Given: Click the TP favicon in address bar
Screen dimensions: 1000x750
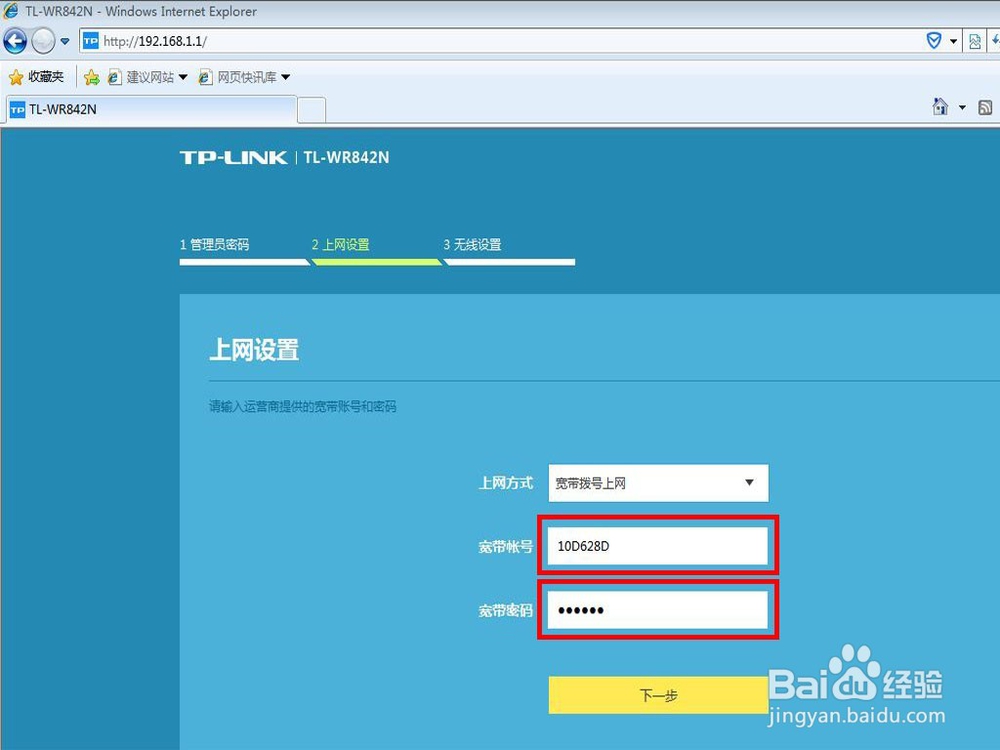Looking at the screenshot, I should pyautogui.click(x=91, y=41).
